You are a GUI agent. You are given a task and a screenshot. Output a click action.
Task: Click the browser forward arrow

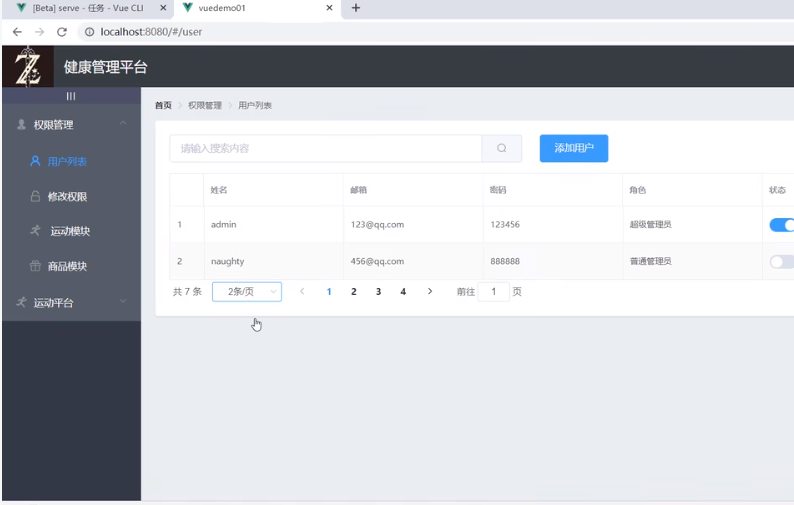point(39,32)
